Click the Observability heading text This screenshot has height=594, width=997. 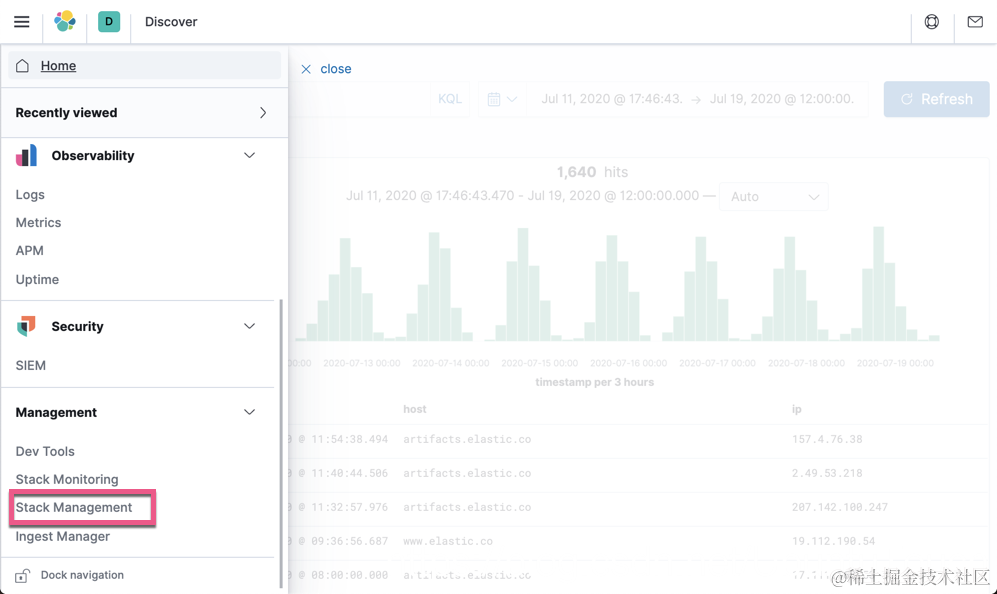point(93,156)
